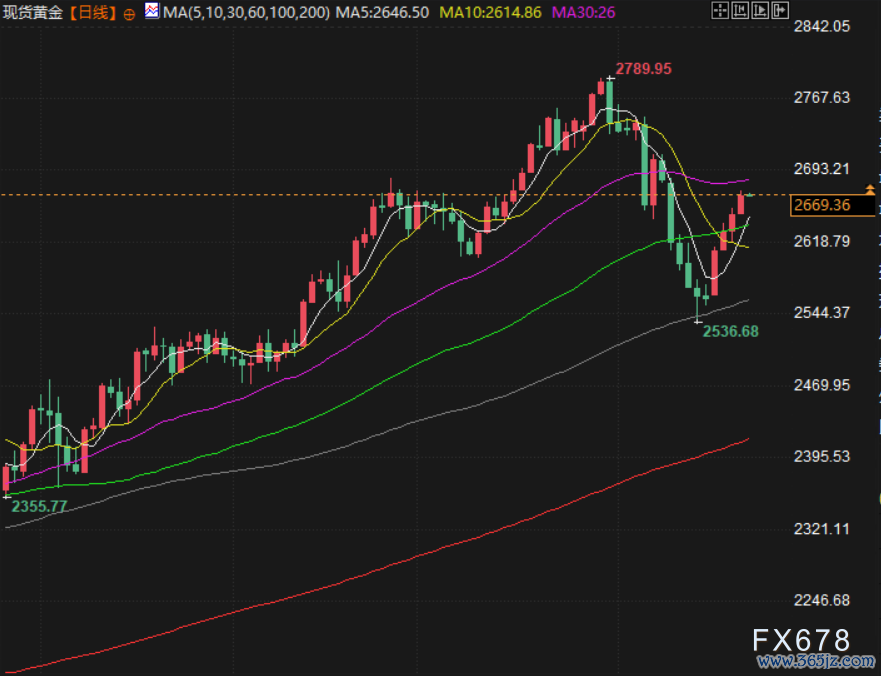Viewport: 881px width, 676px height.
Task: Click the 2544.37 price axis value
Action: (x=821, y=313)
